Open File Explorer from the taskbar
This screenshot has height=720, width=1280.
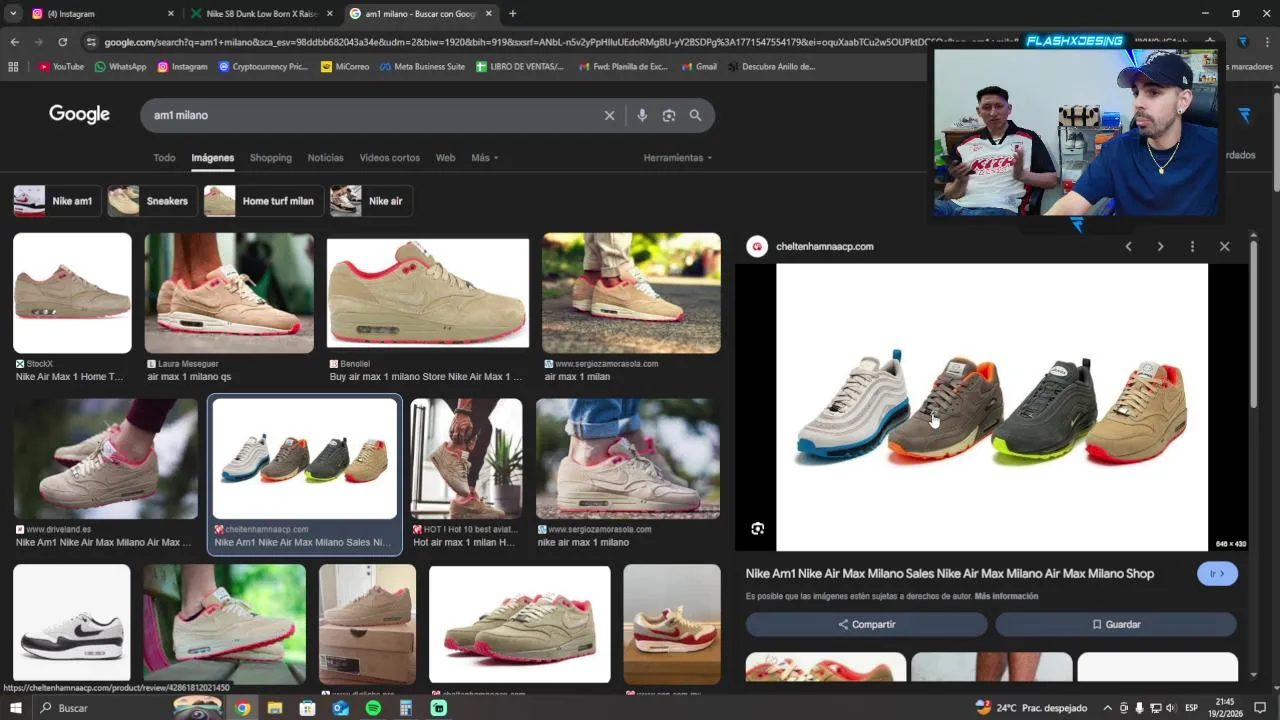(275, 708)
